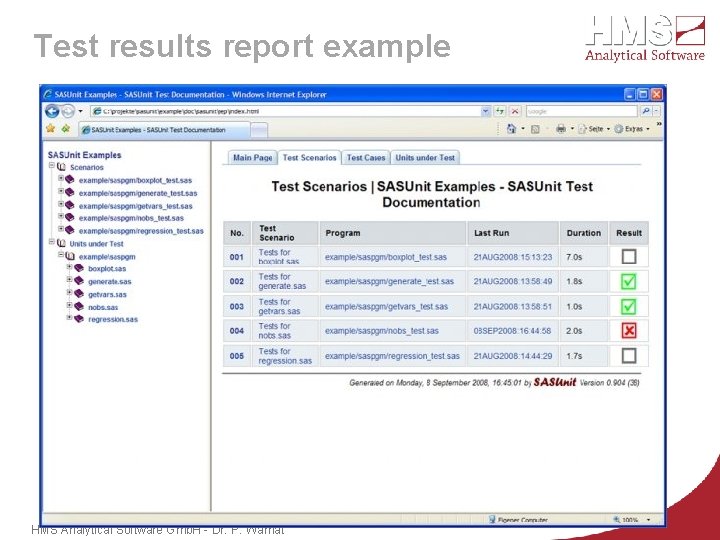The image size is (720, 540).
Task: Open the Extras tools menu
Action: point(632,129)
